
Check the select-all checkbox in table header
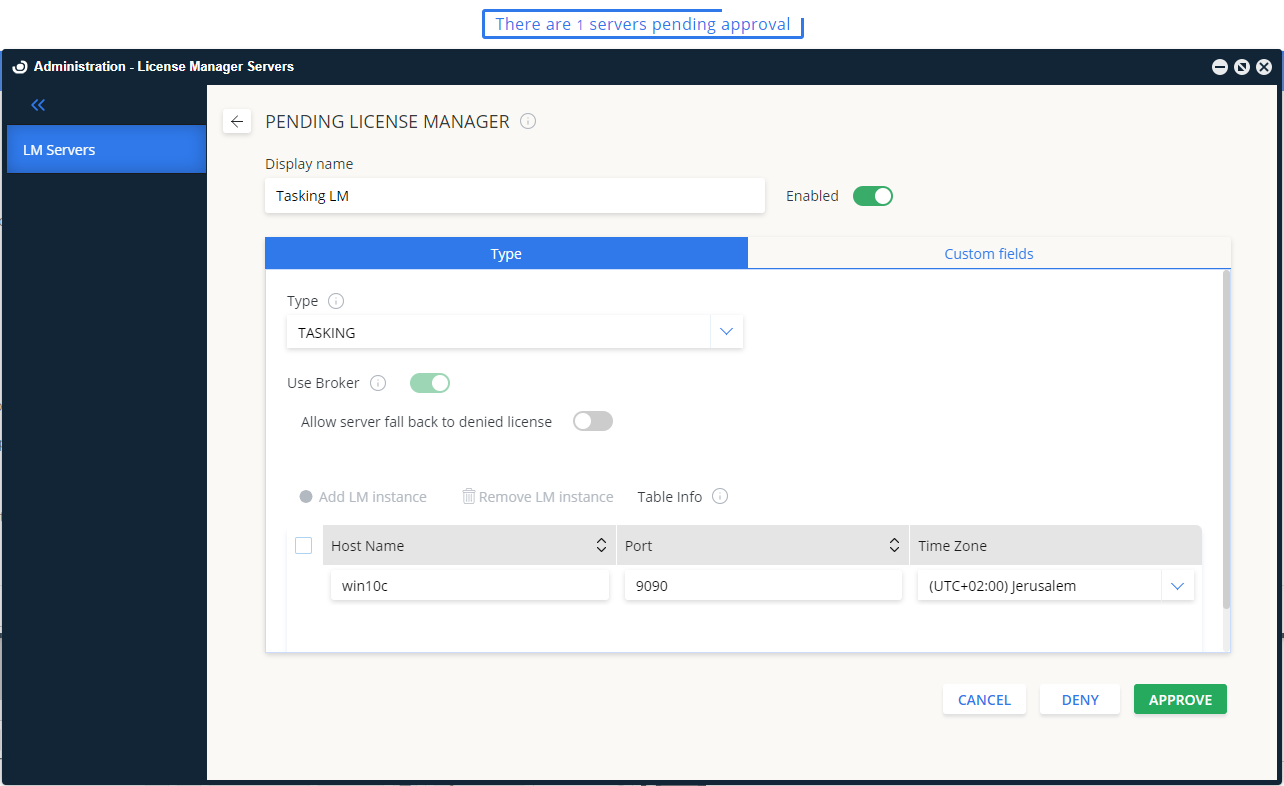pos(304,545)
